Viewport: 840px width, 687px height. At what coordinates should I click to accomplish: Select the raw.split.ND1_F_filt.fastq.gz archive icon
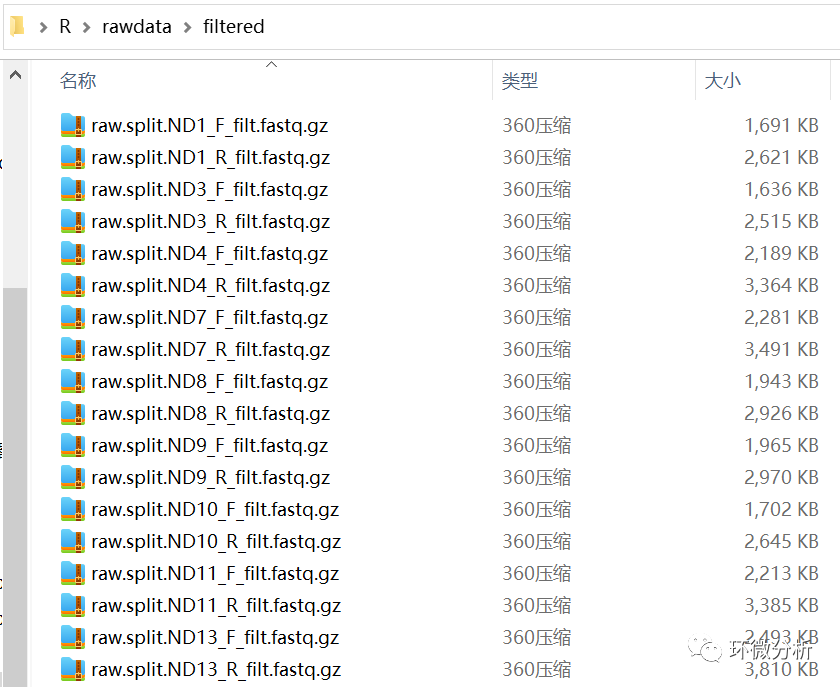click(73, 125)
